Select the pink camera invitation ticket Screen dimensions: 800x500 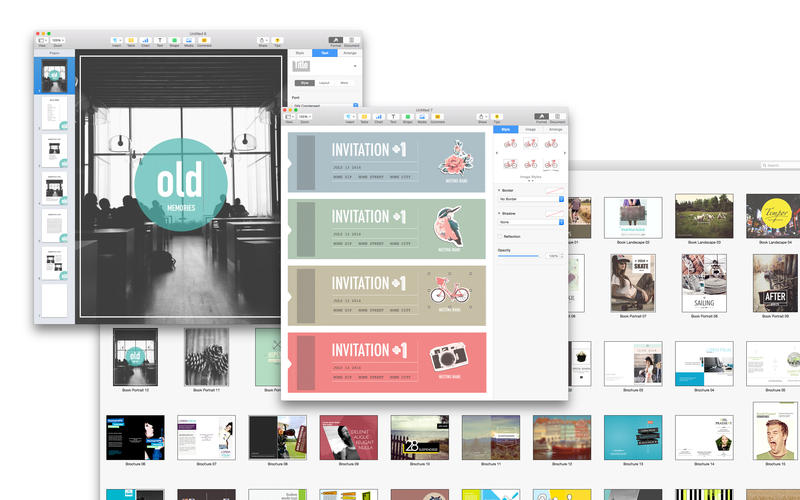(x=386, y=363)
